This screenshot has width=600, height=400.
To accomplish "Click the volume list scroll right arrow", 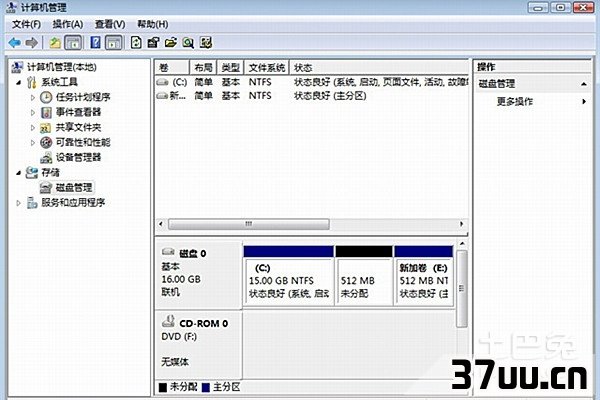I will pyautogui.click(x=461, y=224).
